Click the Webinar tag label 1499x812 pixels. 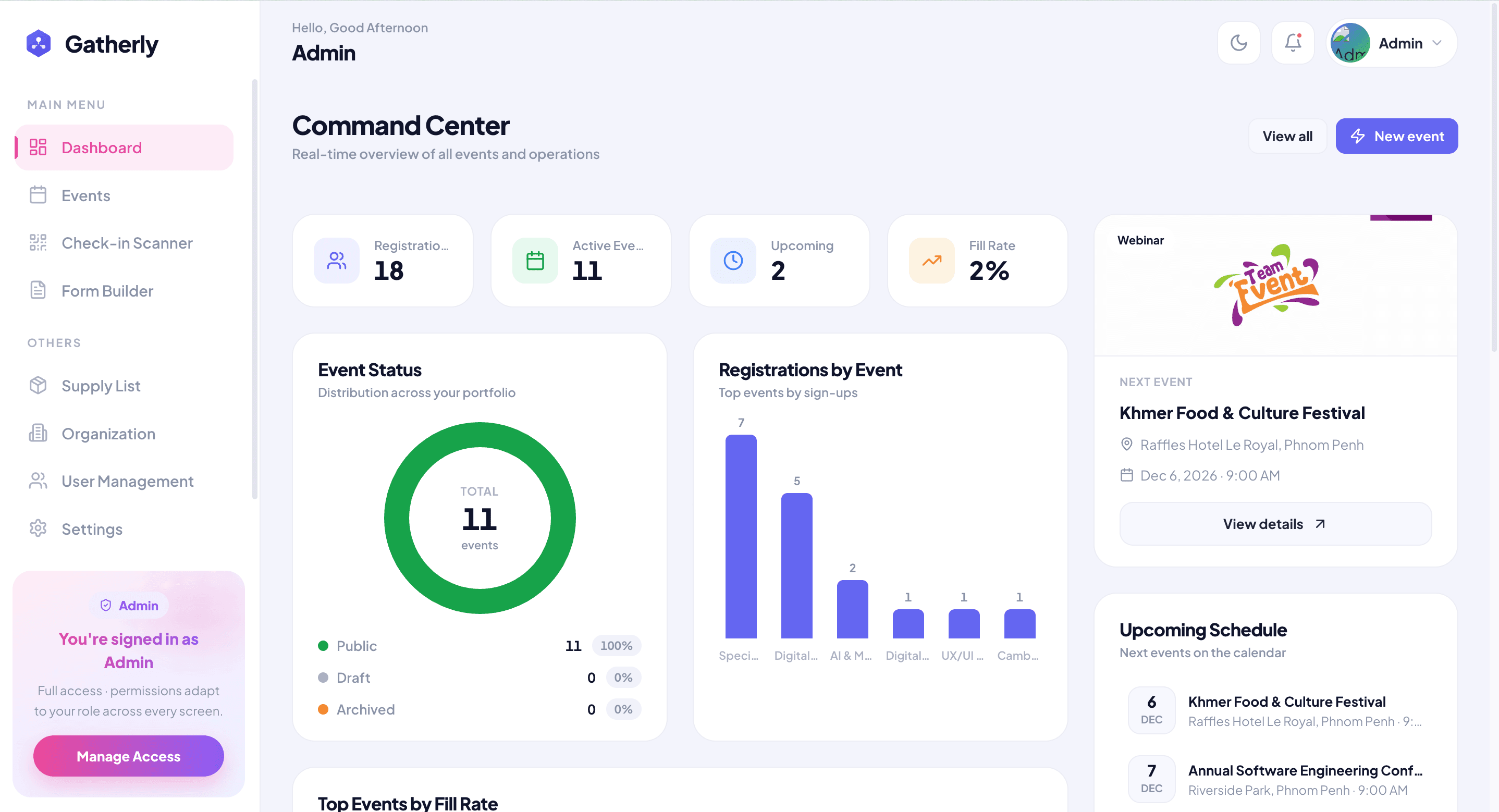click(1140, 240)
